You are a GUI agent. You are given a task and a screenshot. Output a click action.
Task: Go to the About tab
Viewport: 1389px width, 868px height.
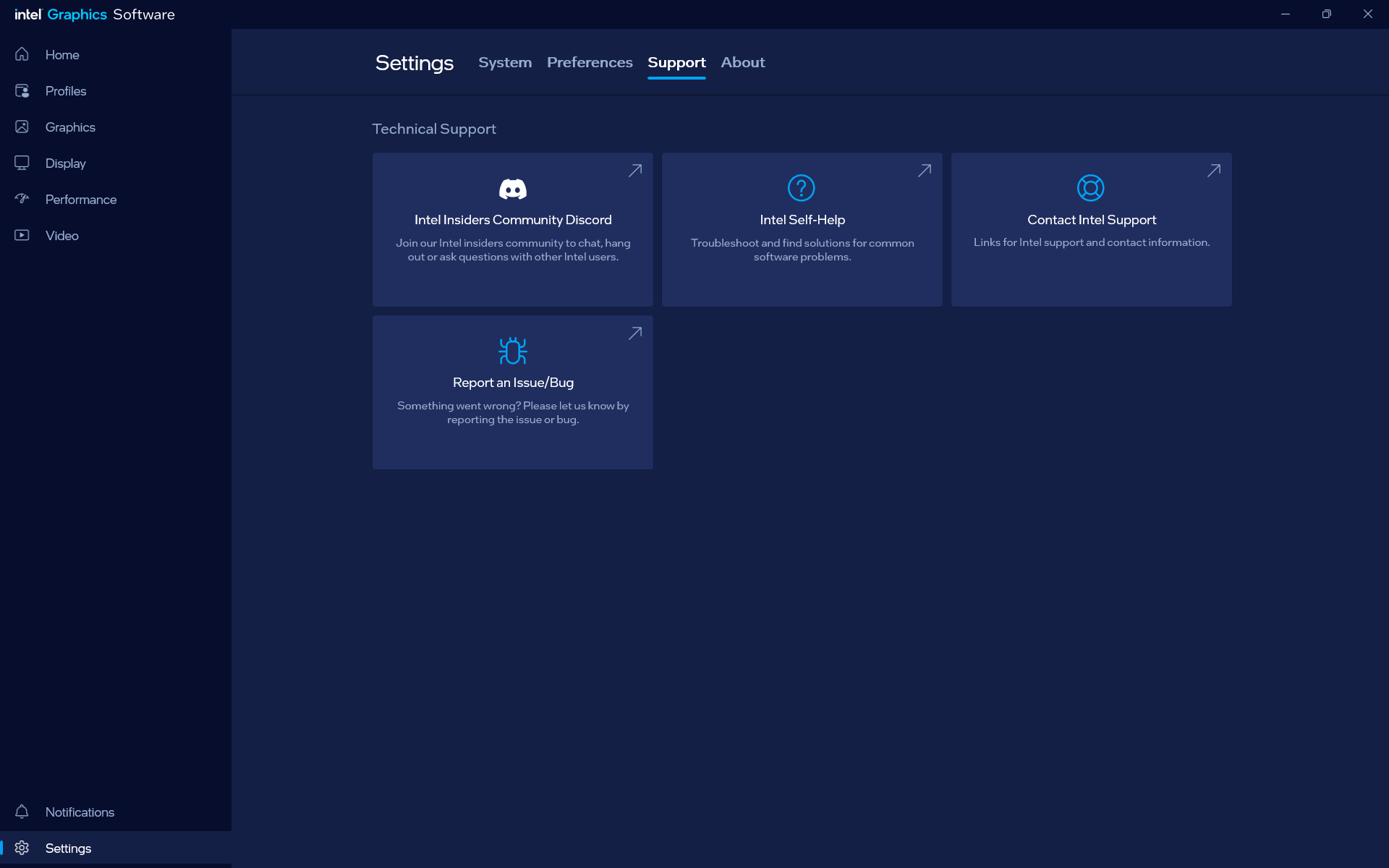pos(743,62)
